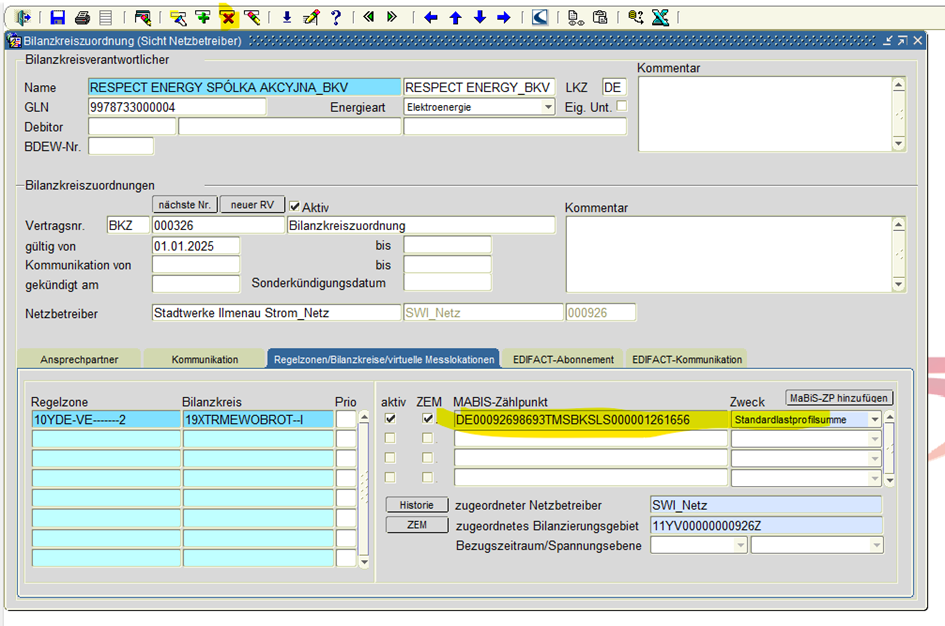945x626 pixels.
Task: Open the Bezugszeitraum/Spannungsebene first dropdown
Action: point(740,545)
